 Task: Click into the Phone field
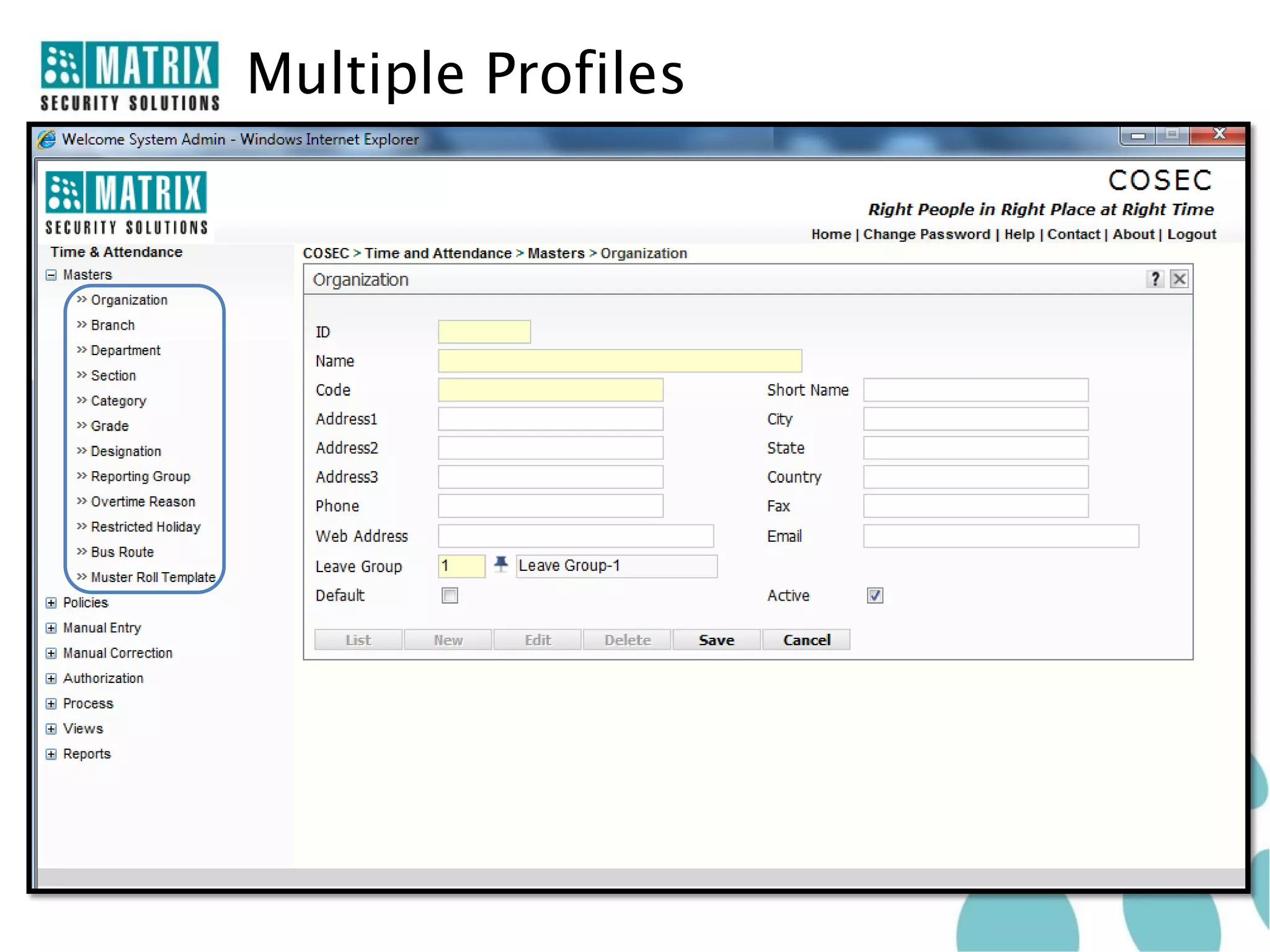pos(551,506)
